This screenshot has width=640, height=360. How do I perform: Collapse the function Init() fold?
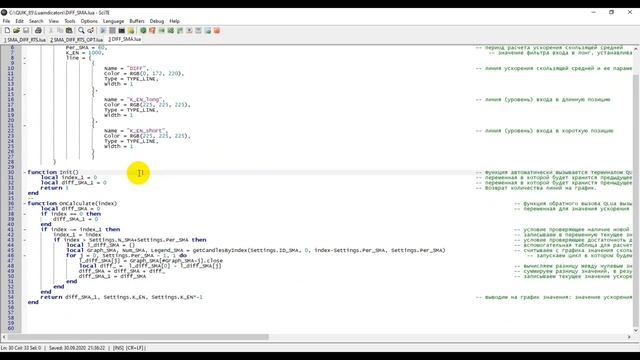24,172
